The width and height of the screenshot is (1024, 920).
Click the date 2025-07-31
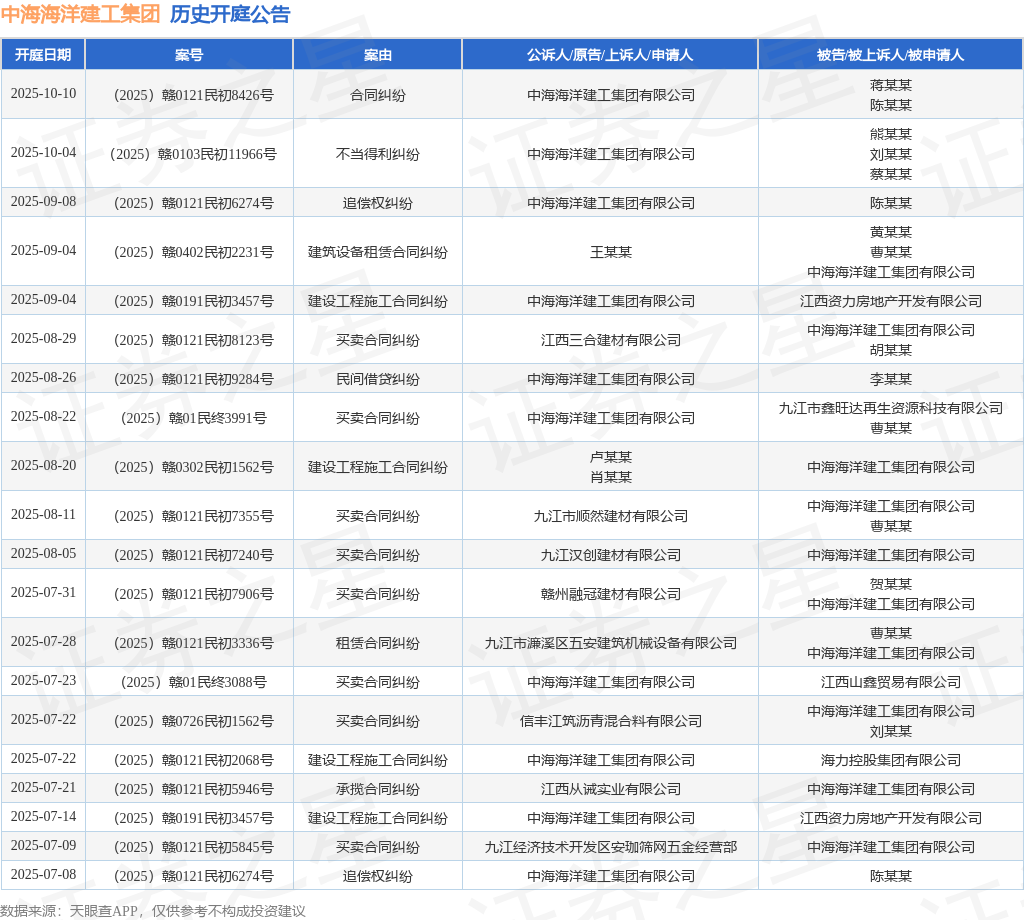43,592
